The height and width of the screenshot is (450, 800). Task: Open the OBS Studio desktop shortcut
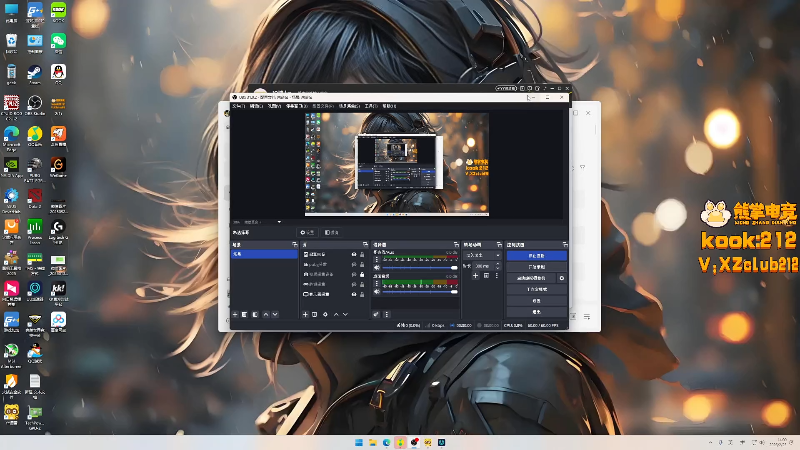(x=35, y=106)
